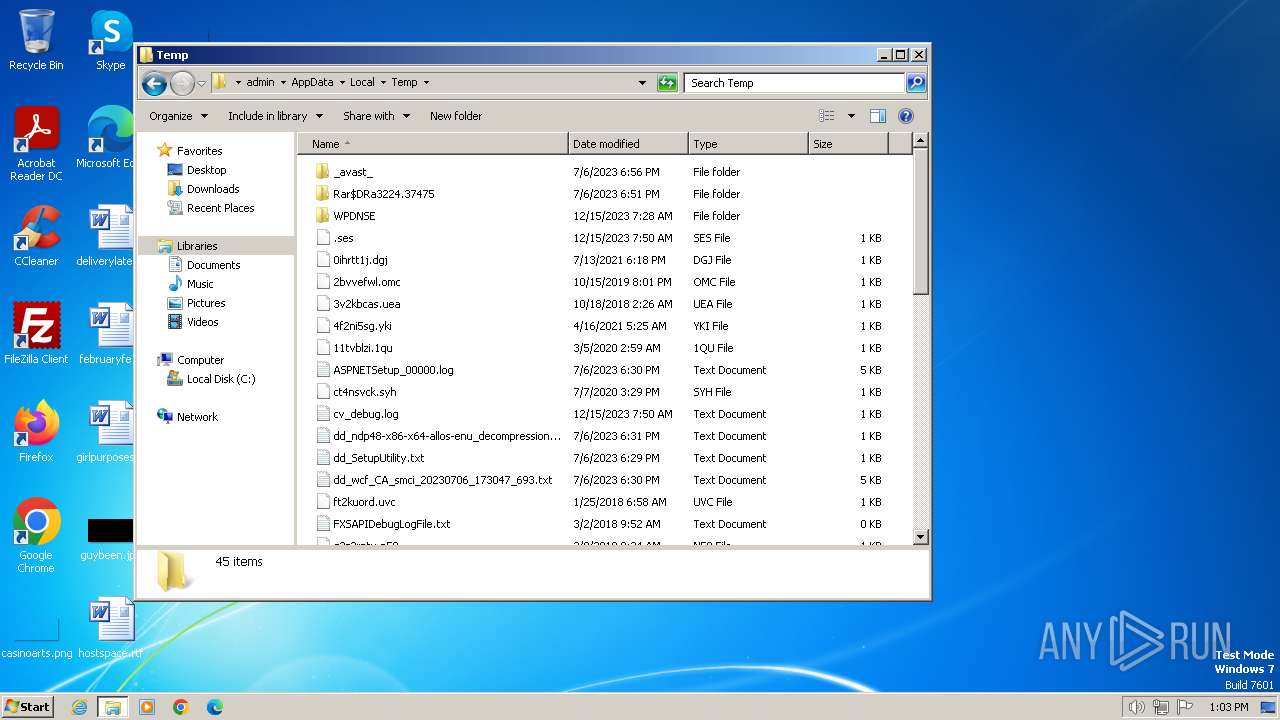
Task: Open Chrome from the taskbar
Action: pyautogui.click(x=180, y=707)
